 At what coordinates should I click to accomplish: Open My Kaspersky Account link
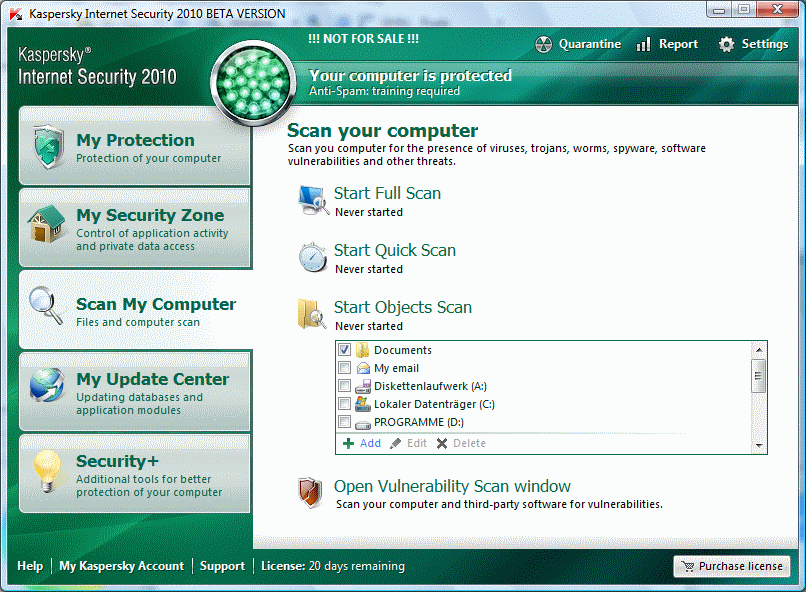(121, 566)
